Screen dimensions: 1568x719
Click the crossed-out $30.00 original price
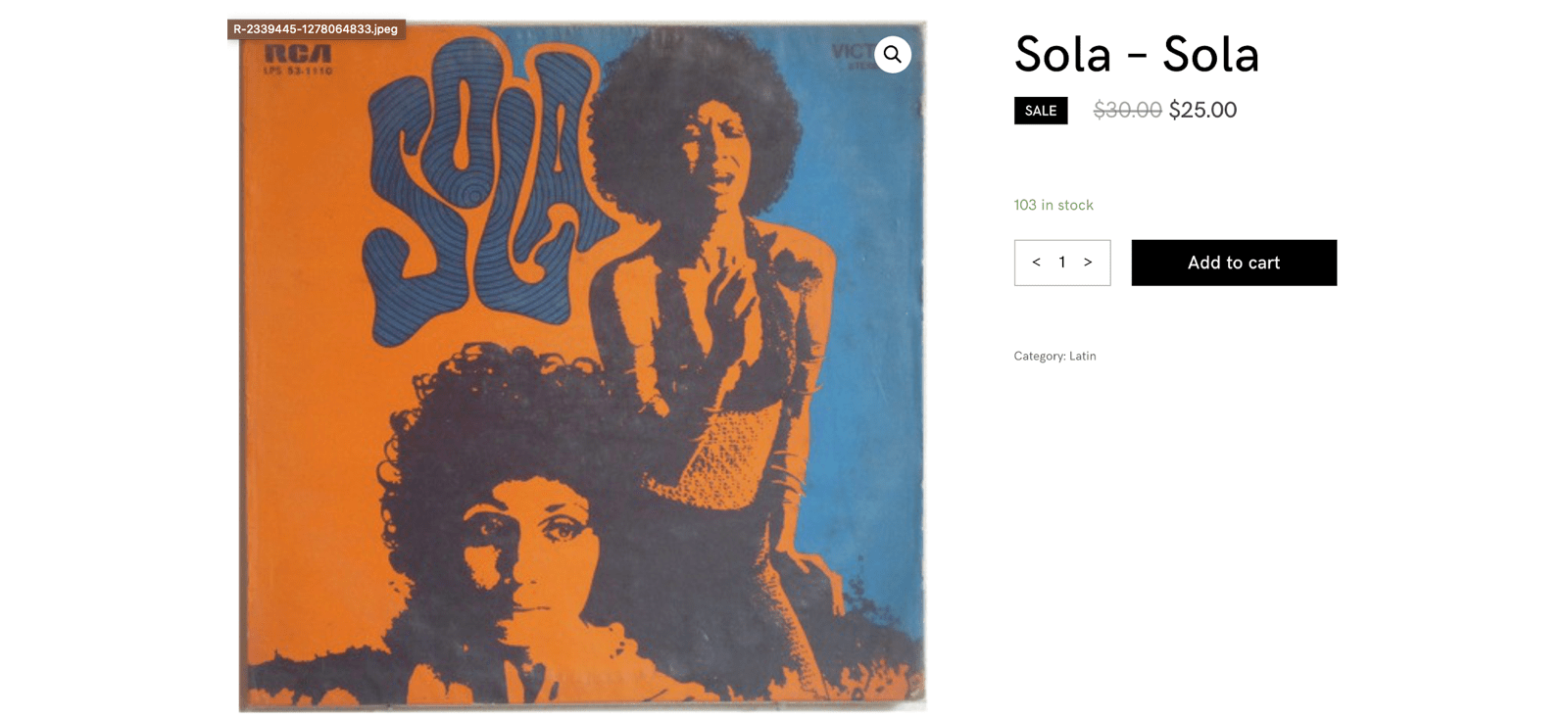[x=1127, y=111]
